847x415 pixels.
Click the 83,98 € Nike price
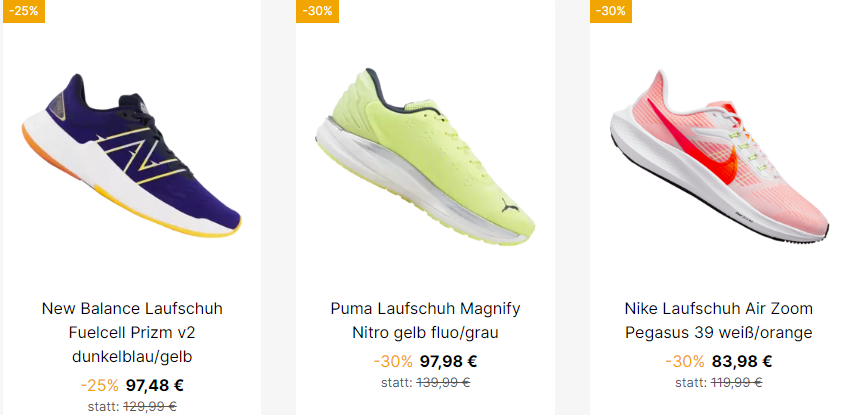click(x=742, y=361)
